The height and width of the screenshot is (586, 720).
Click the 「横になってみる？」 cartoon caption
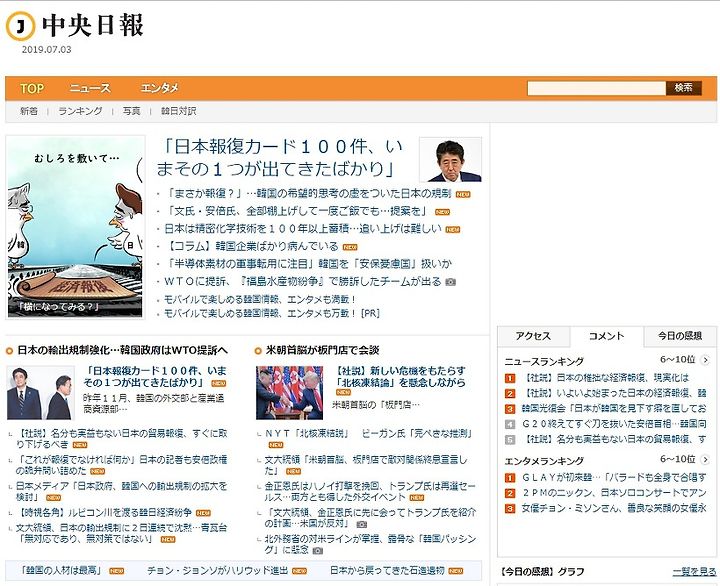click(58, 307)
